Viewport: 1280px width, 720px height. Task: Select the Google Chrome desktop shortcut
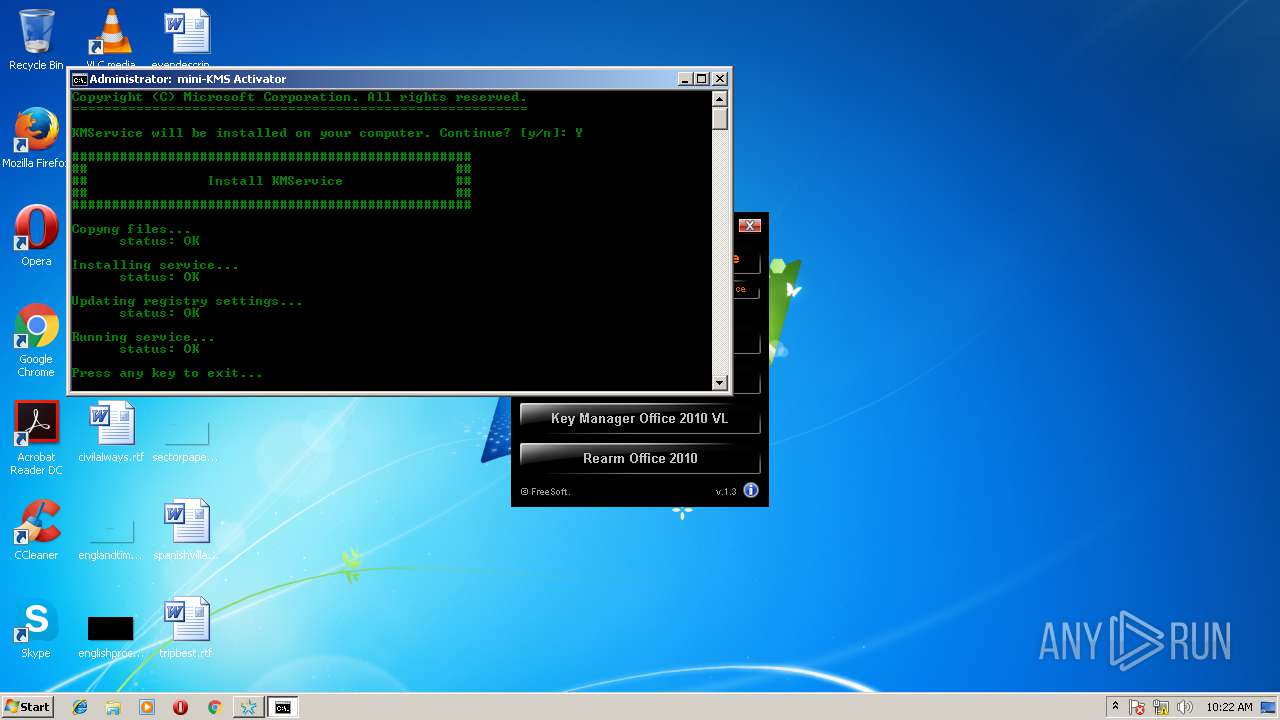pyautogui.click(x=36, y=340)
